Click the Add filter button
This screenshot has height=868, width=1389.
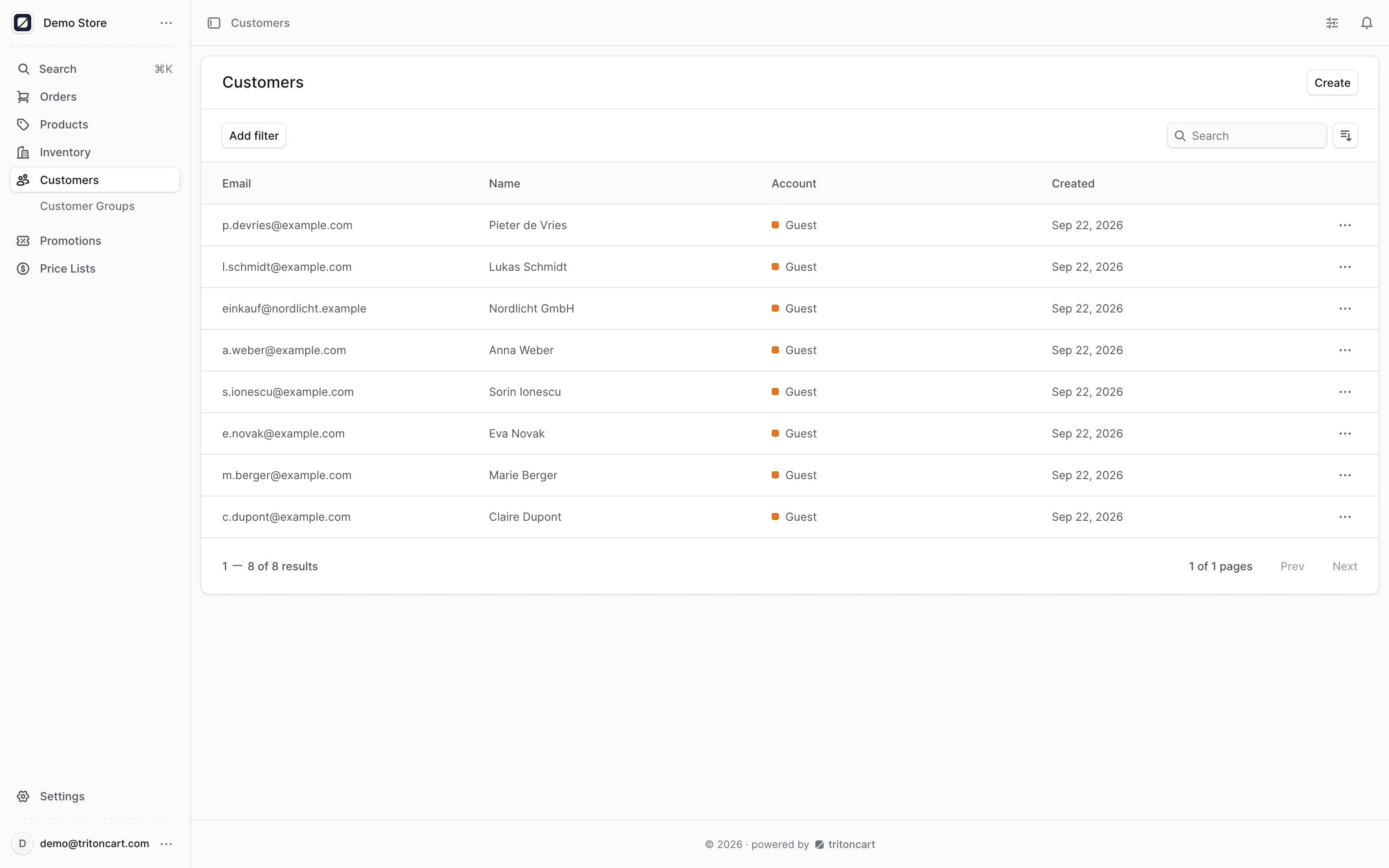253,135
